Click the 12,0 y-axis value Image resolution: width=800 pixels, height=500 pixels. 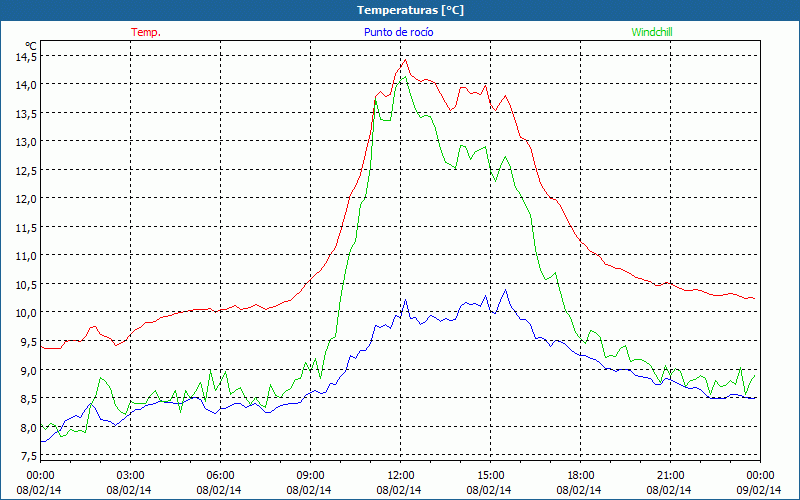(26, 199)
